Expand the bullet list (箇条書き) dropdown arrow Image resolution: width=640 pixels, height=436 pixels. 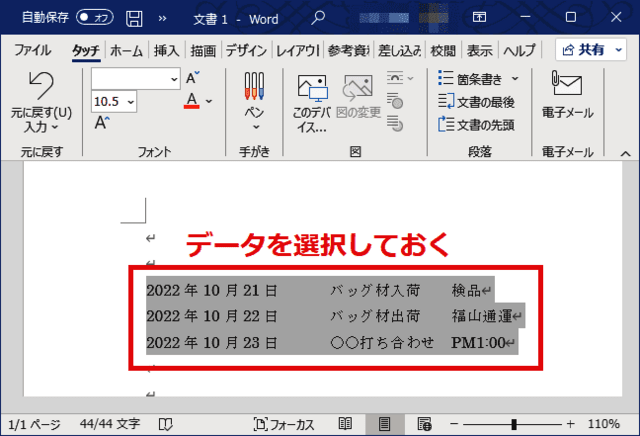[x=515, y=78]
